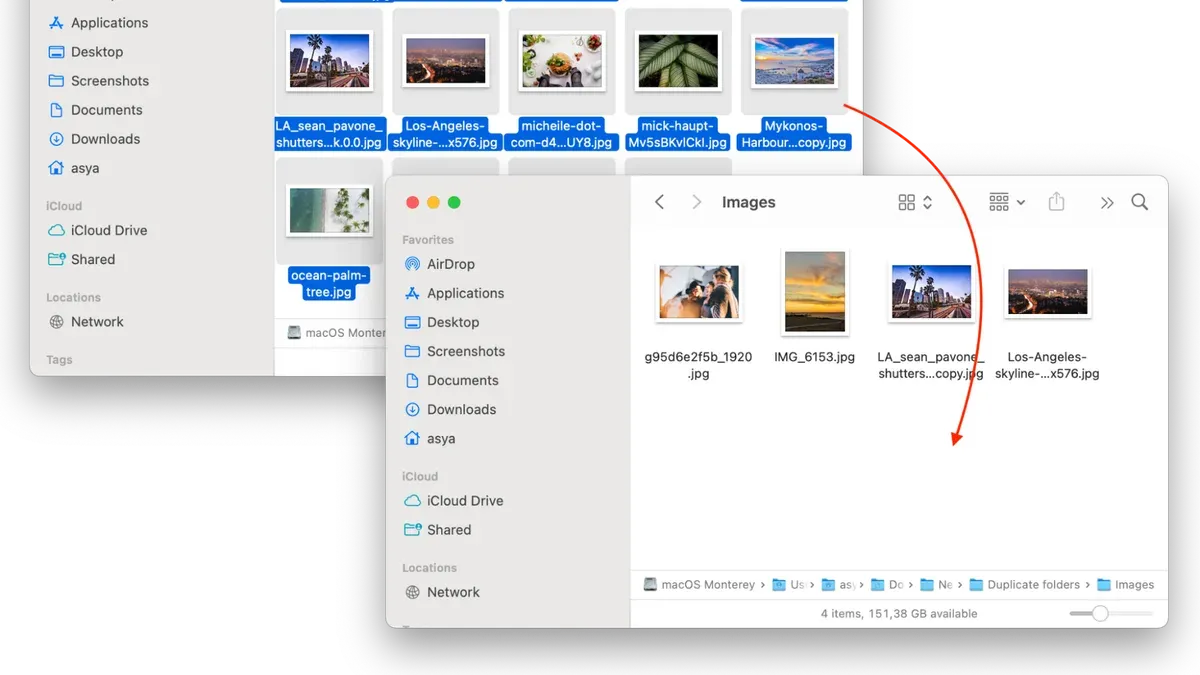Click the yellow minimize button of Images window
The height and width of the screenshot is (675, 1200).
(x=433, y=202)
